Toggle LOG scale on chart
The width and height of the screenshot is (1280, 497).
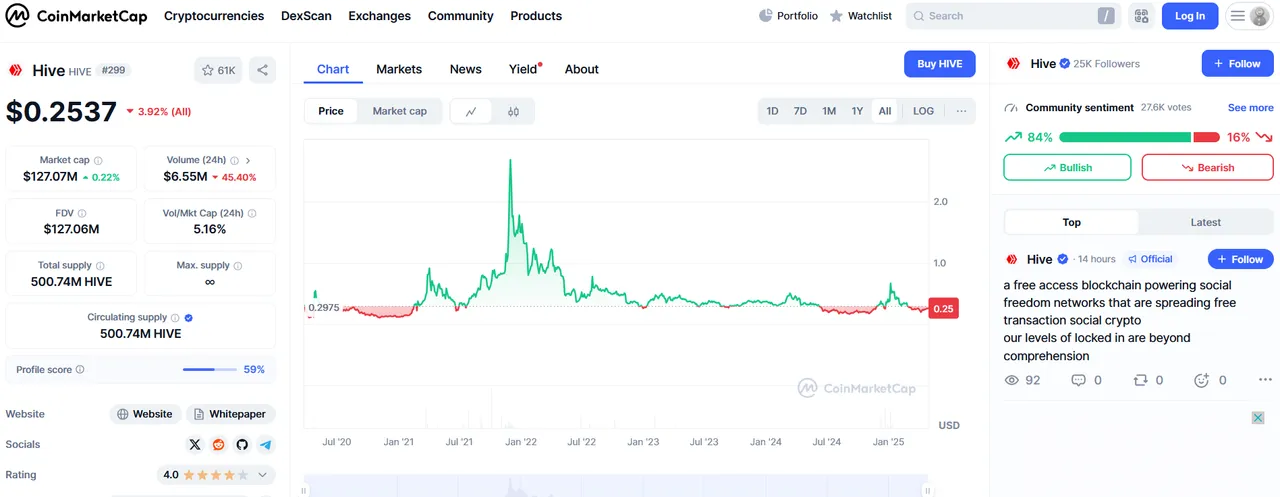(x=923, y=111)
